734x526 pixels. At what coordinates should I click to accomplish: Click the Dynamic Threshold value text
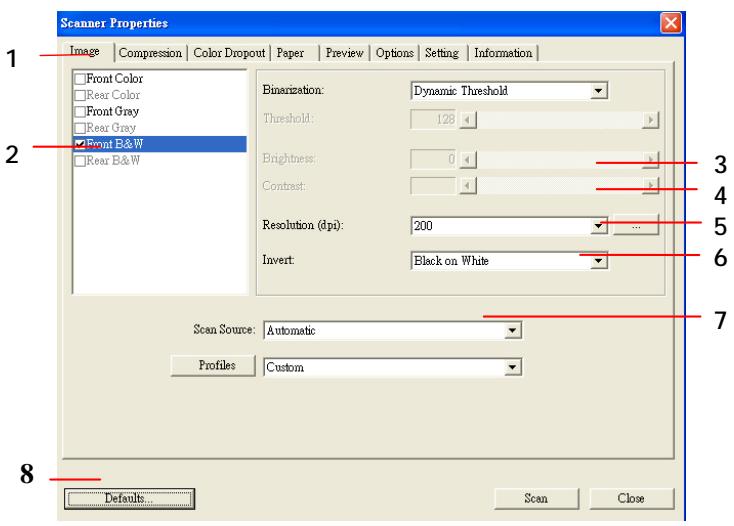coord(461,90)
